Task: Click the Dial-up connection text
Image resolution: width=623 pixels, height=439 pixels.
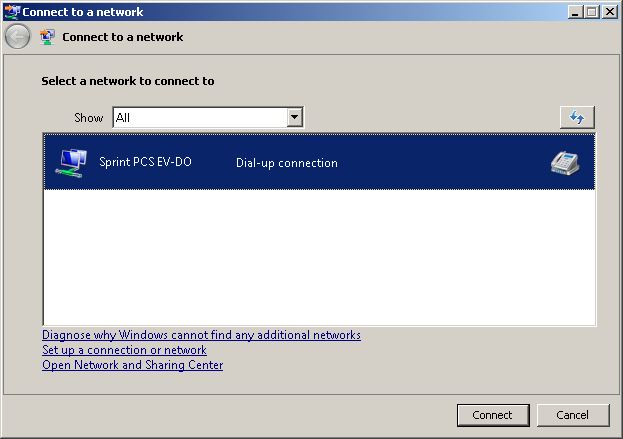Action: [x=287, y=163]
